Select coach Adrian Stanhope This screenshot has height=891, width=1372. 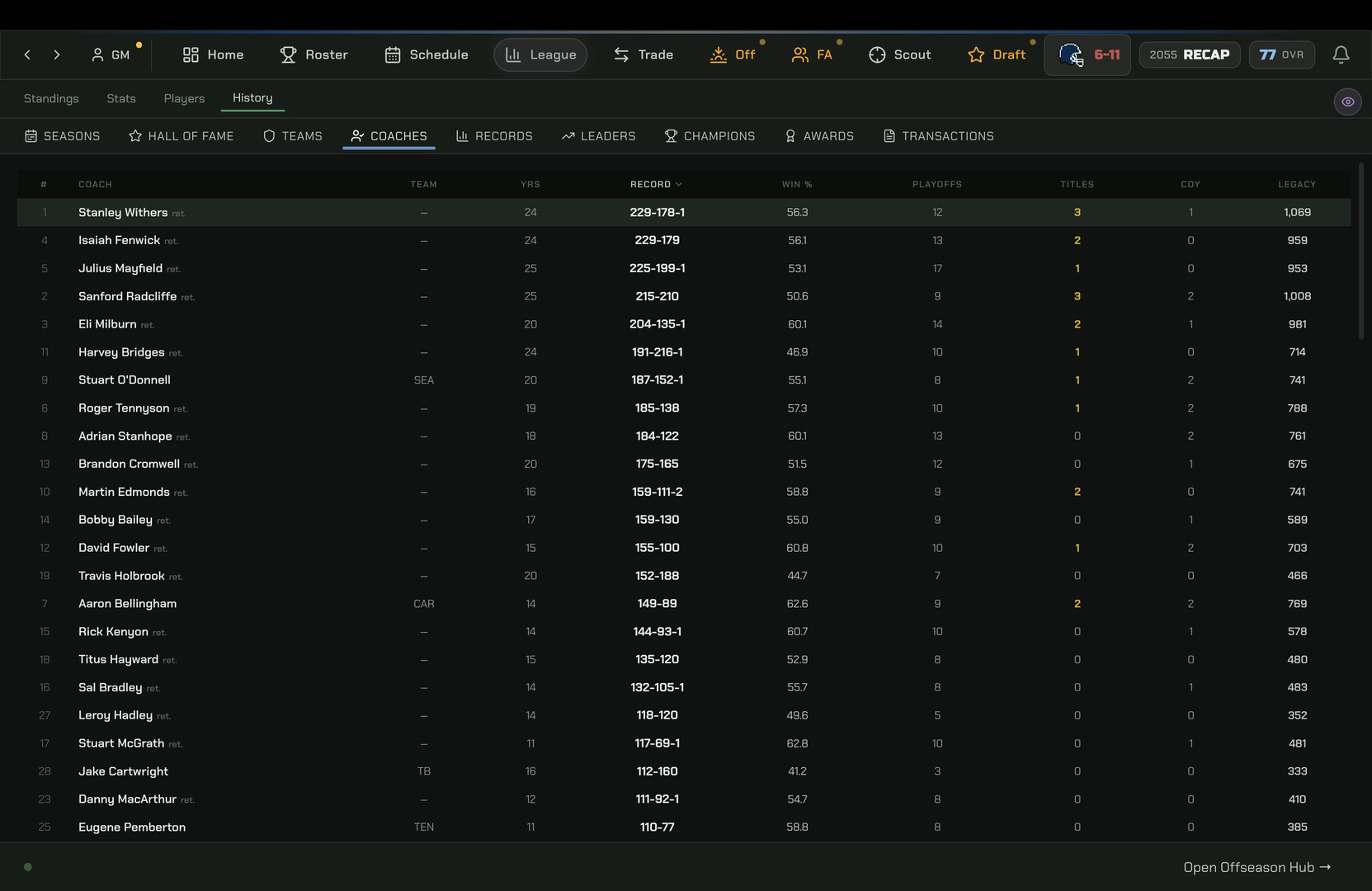tap(125, 436)
